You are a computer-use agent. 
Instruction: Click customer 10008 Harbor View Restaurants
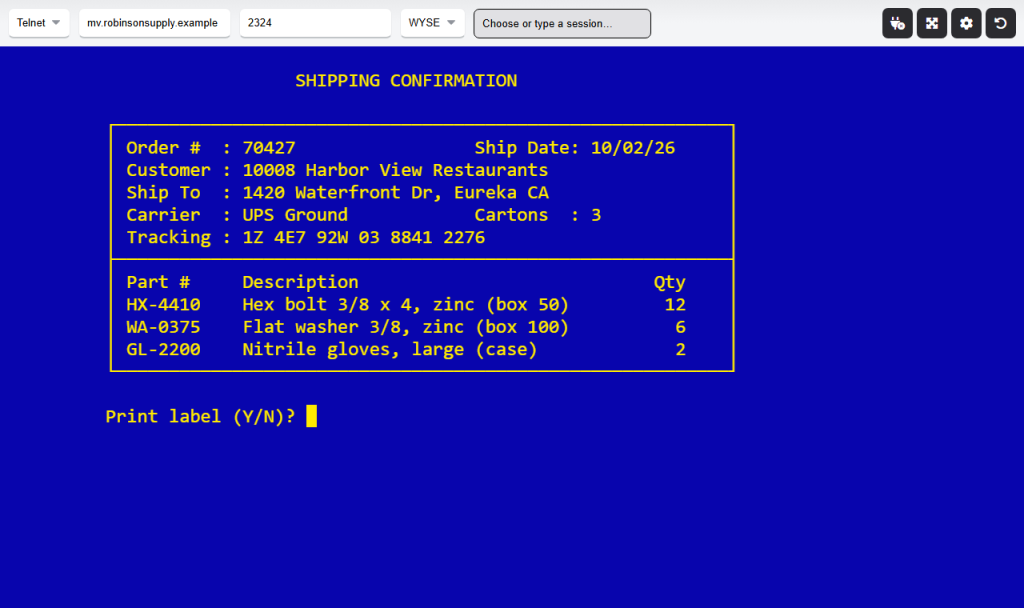395,170
